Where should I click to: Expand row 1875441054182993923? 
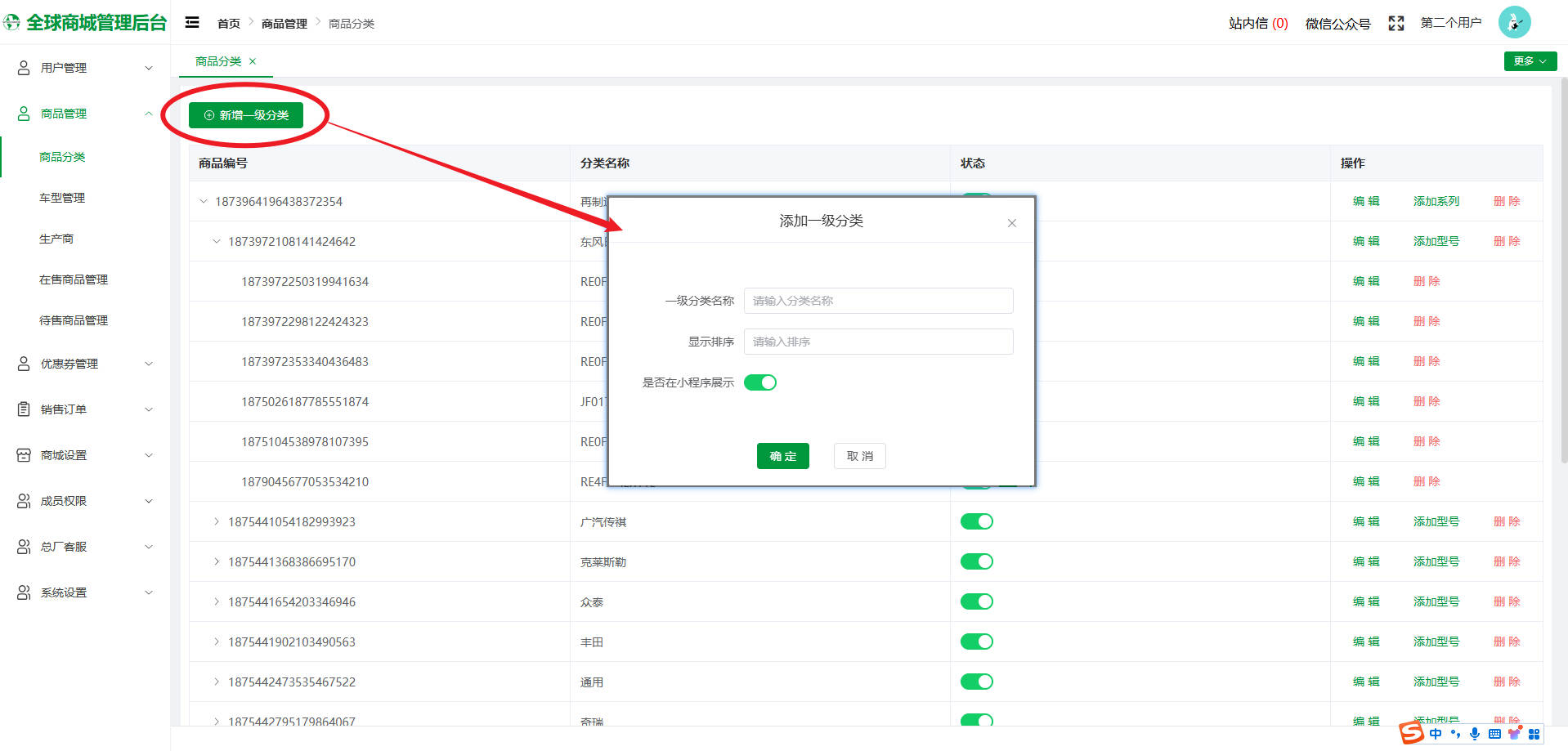coord(217,521)
